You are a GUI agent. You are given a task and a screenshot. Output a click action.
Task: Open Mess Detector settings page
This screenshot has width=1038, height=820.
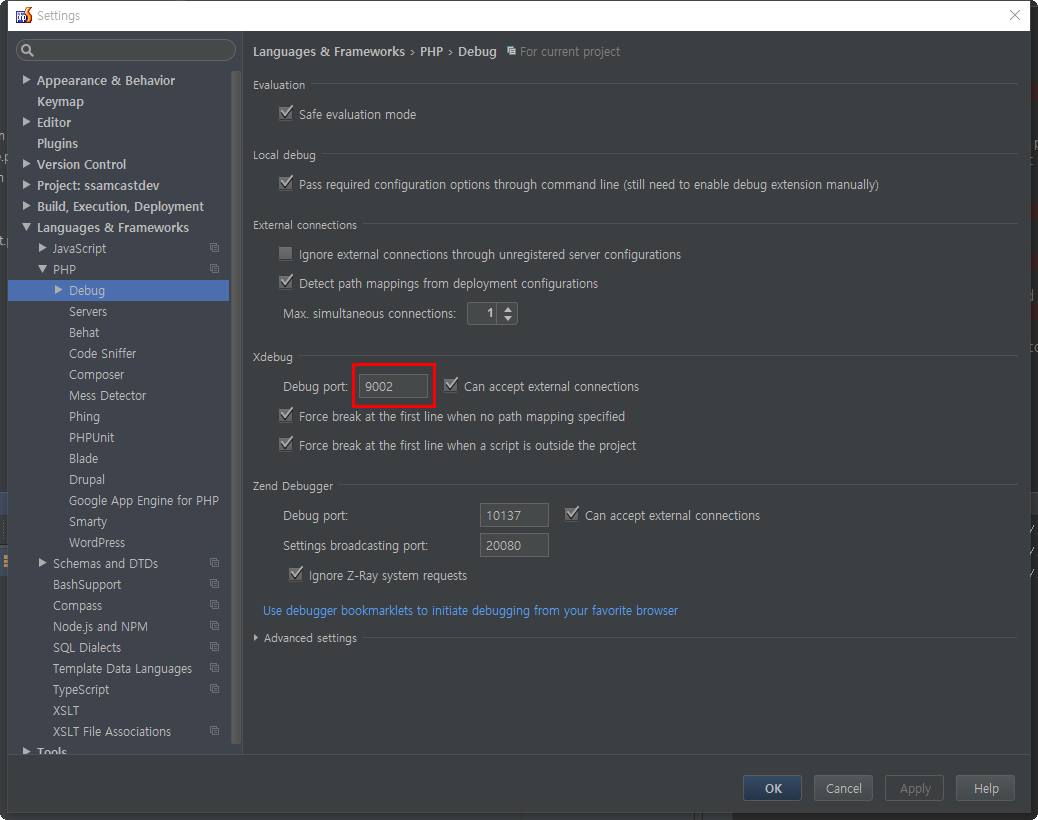point(107,396)
